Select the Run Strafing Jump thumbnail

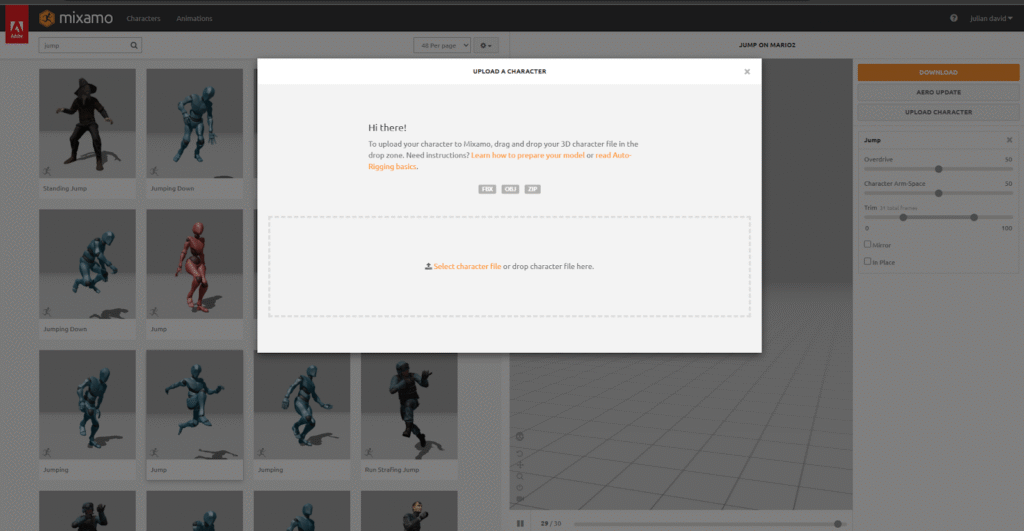[409, 404]
